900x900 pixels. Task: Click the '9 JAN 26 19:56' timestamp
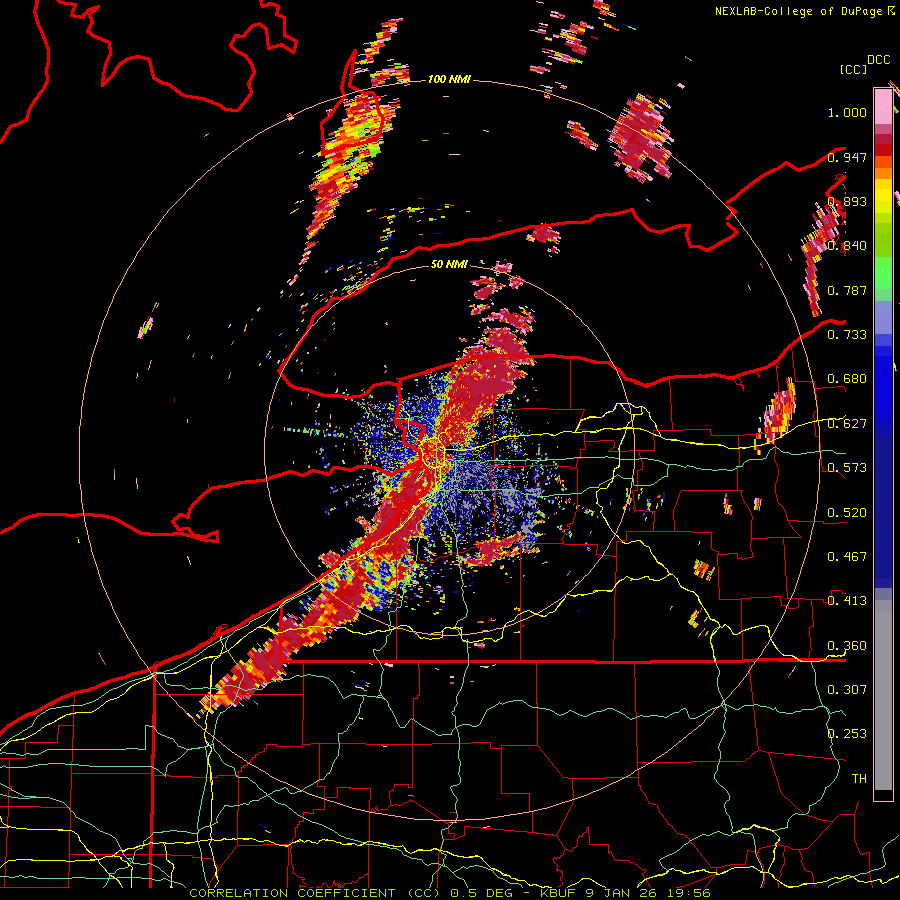(x=648, y=893)
